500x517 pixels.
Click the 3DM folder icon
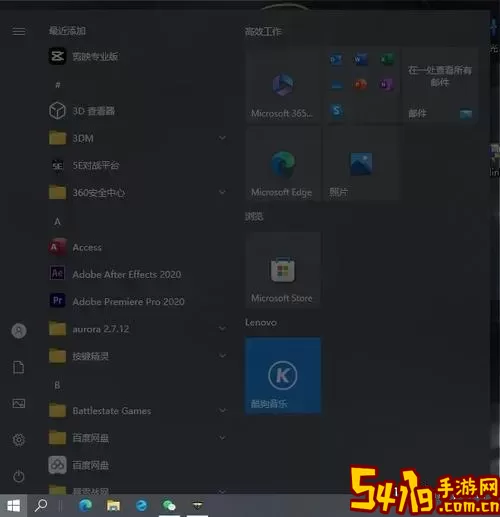pos(57,138)
